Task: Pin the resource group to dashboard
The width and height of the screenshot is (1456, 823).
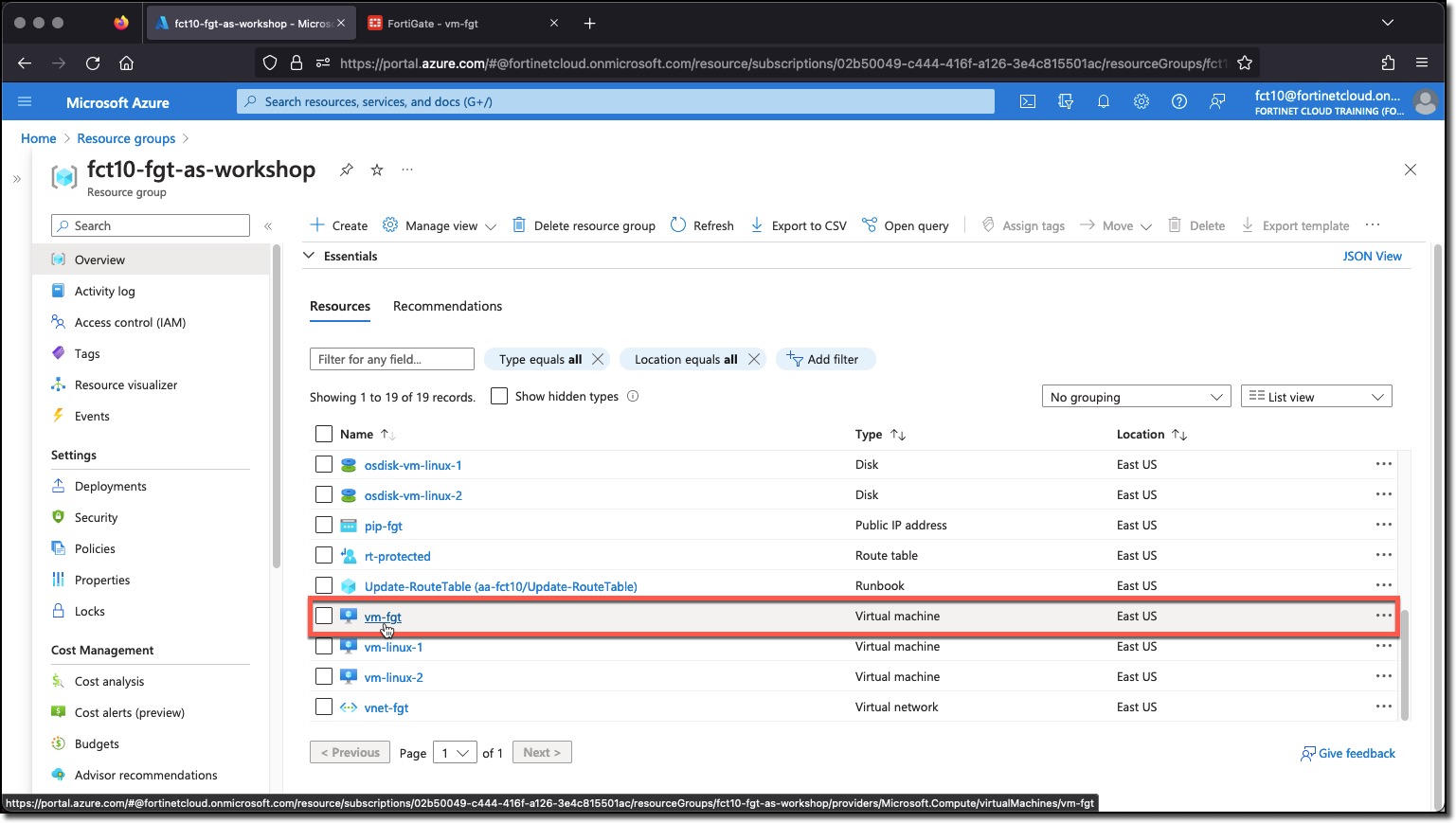Action: [x=347, y=170]
